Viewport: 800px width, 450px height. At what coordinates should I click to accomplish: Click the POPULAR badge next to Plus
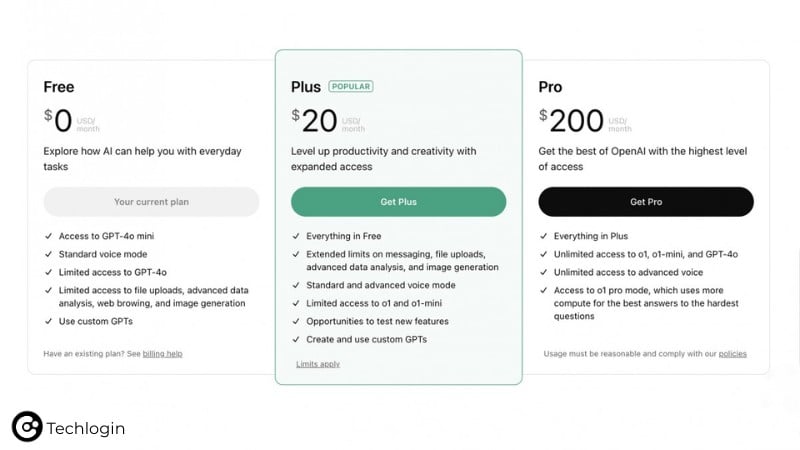350,87
